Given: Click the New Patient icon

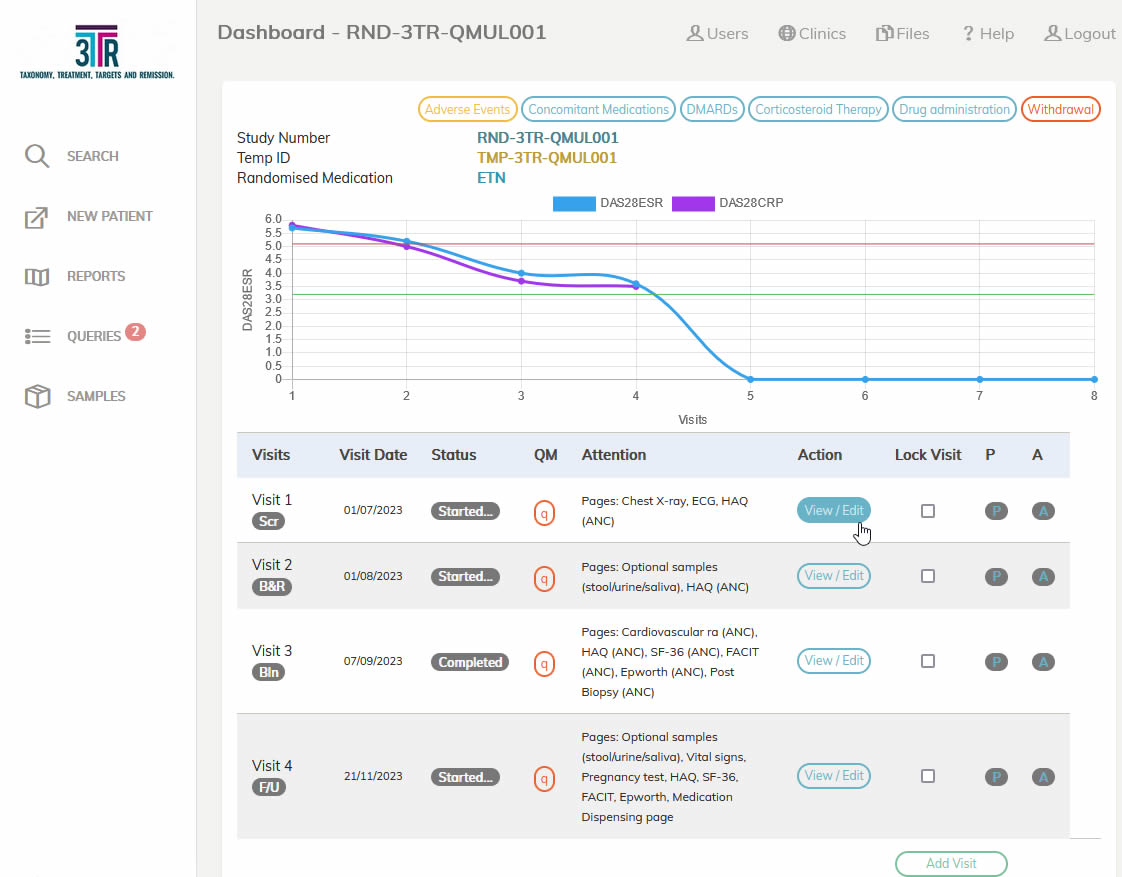Looking at the screenshot, I should click(x=36, y=217).
